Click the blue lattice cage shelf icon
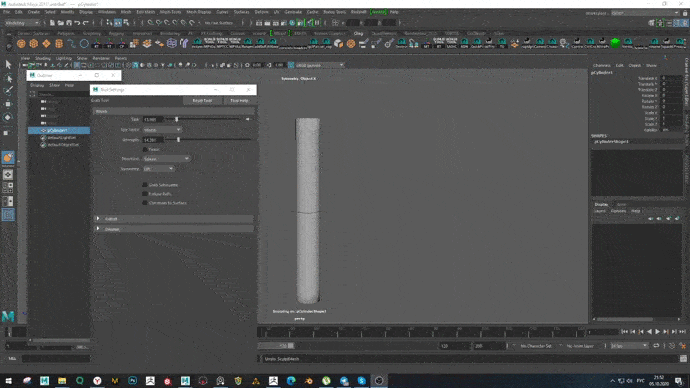Screen dimensions: 690x388 (172, 44)
